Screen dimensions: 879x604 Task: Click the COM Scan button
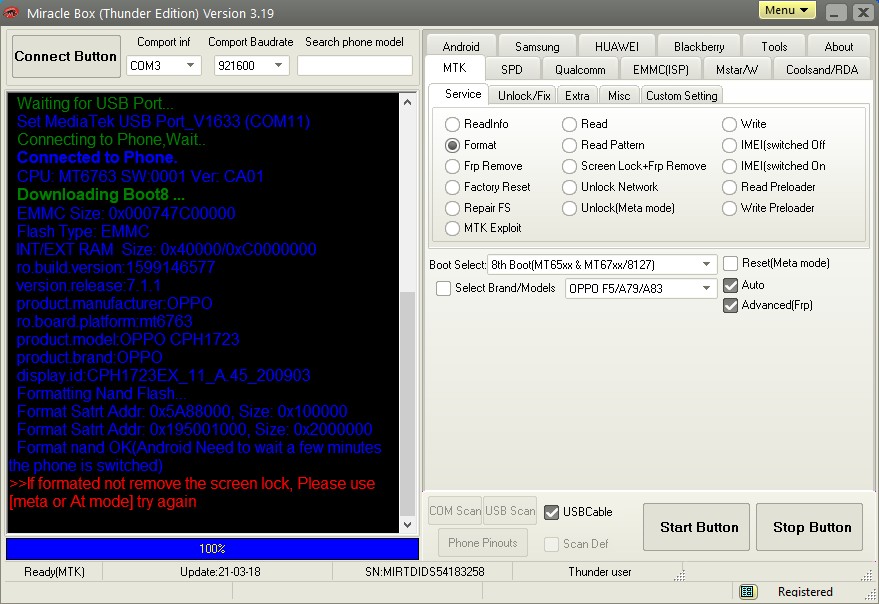(455, 511)
